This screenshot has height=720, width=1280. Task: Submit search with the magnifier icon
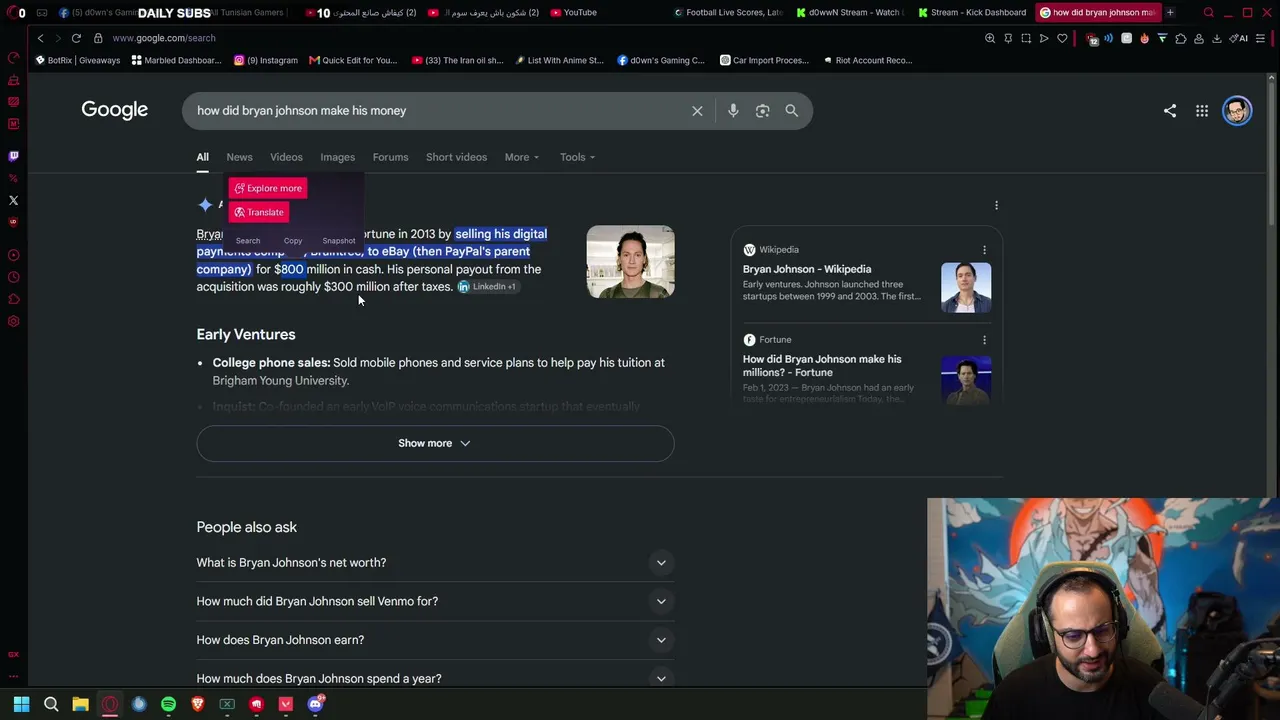pos(792,111)
